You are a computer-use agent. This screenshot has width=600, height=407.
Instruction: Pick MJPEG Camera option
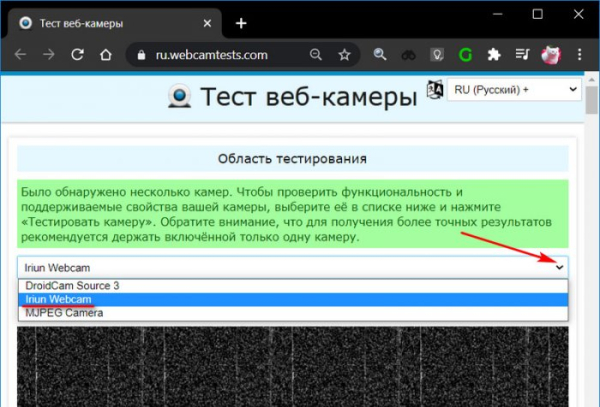(64, 312)
